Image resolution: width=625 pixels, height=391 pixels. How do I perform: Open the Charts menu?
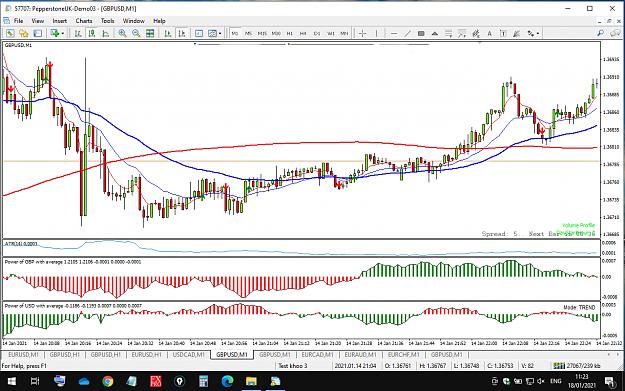84,21
